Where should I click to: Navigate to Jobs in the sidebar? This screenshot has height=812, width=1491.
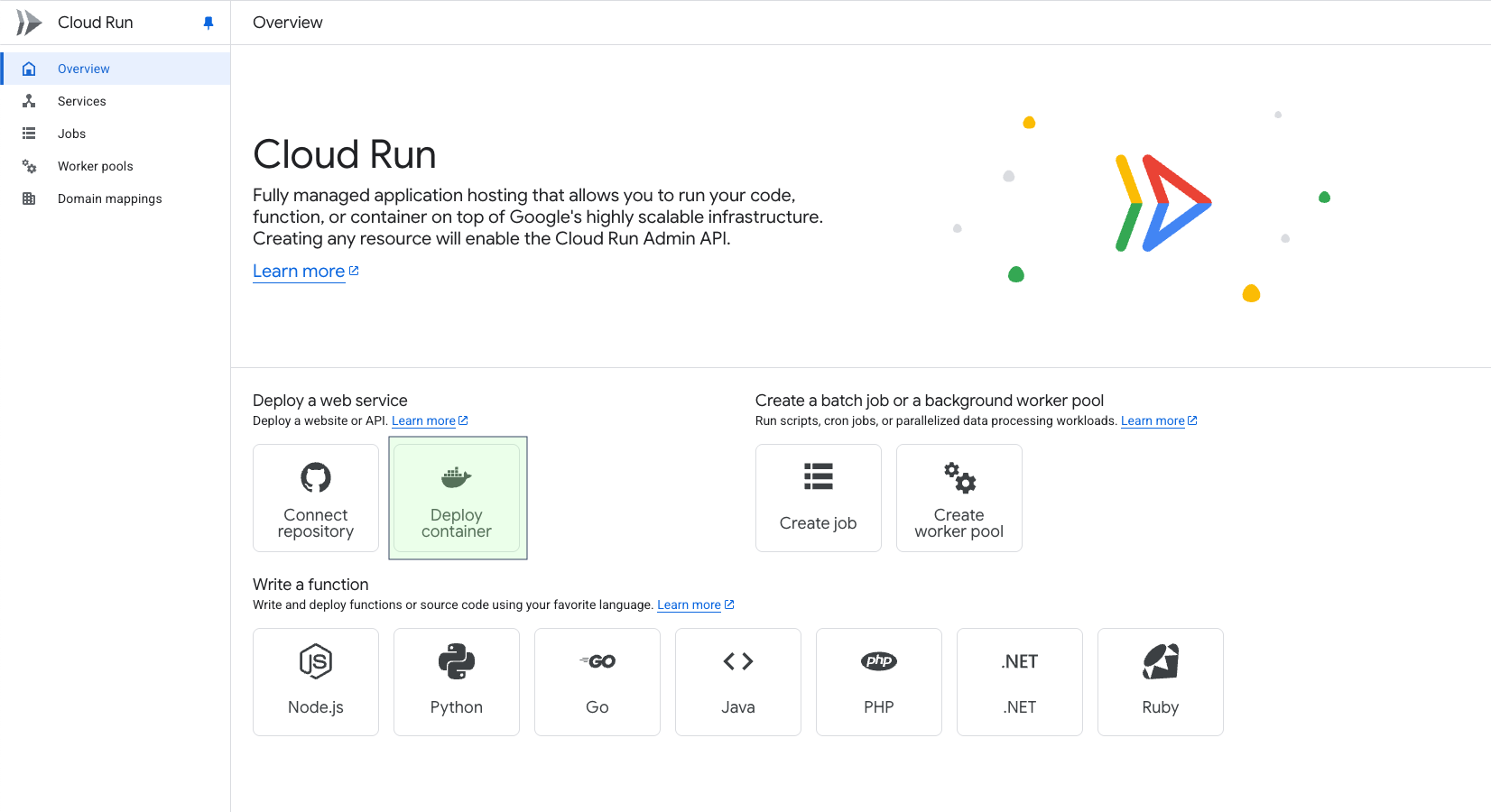(72, 134)
